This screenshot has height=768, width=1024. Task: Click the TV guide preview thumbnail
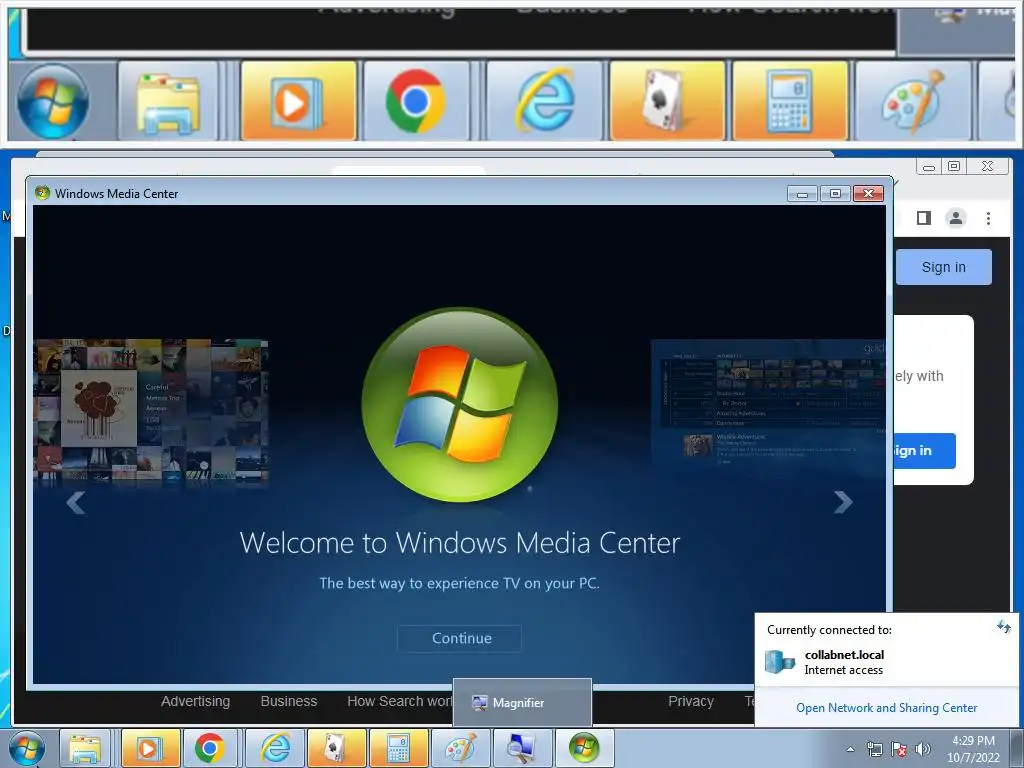(769, 402)
